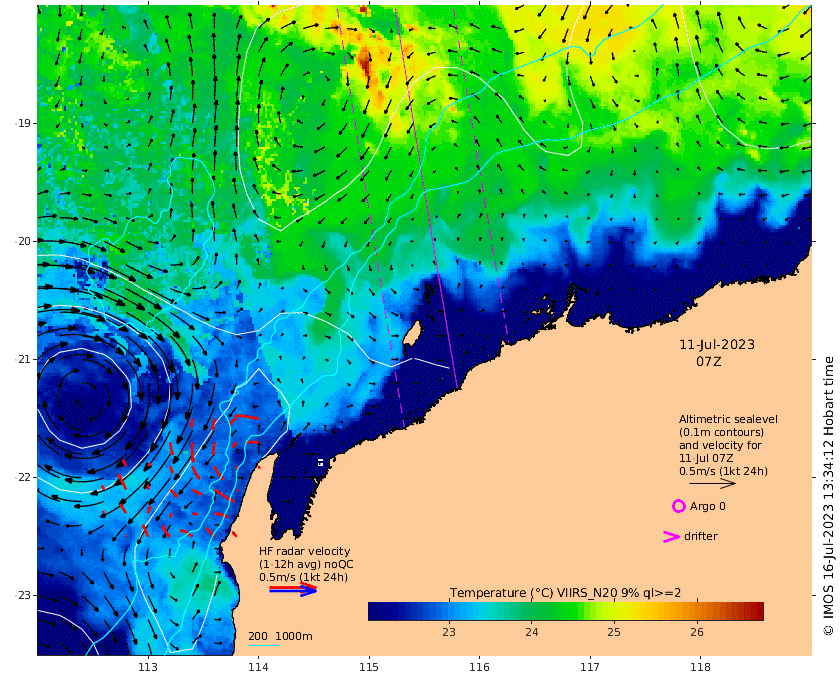Click longitude axis label '113'
The height and width of the screenshot is (680, 840).
click(x=148, y=667)
